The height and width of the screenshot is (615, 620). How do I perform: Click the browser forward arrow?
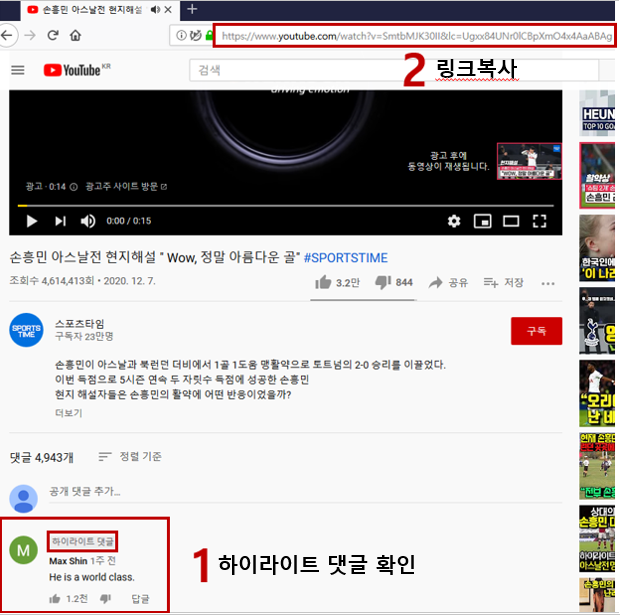(30, 36)
